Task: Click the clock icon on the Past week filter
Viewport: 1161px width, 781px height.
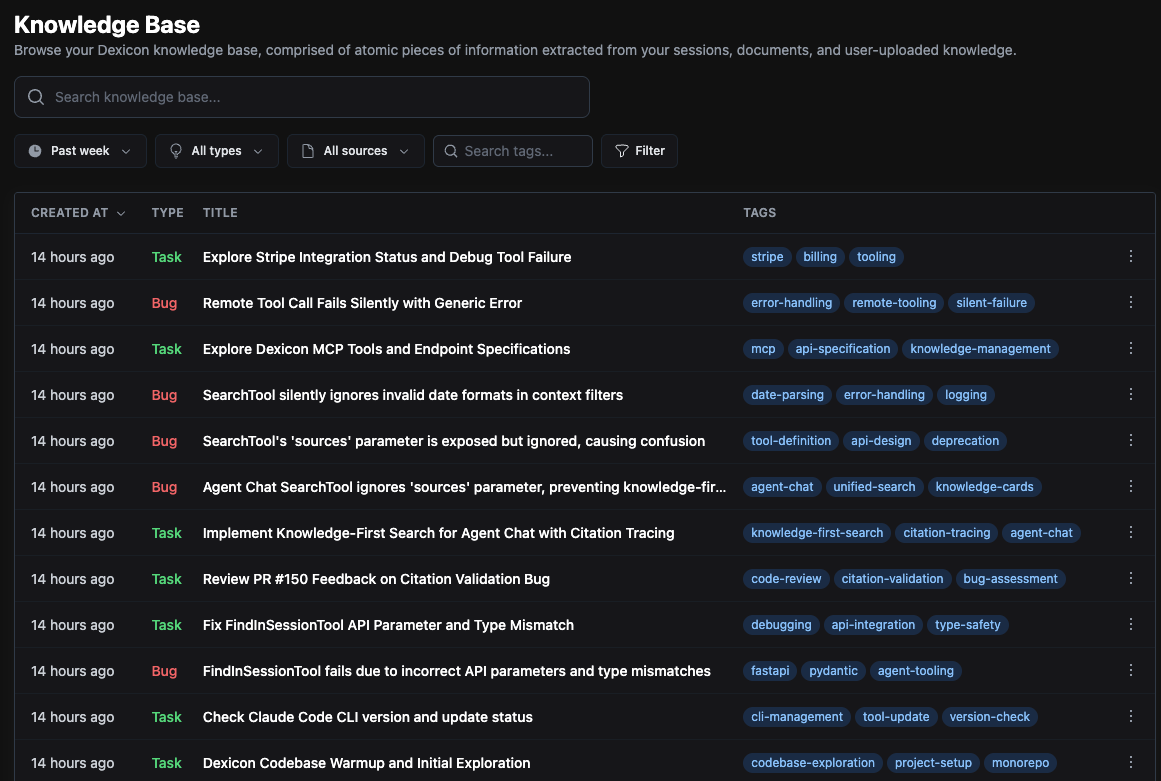Action: point(34,150)
